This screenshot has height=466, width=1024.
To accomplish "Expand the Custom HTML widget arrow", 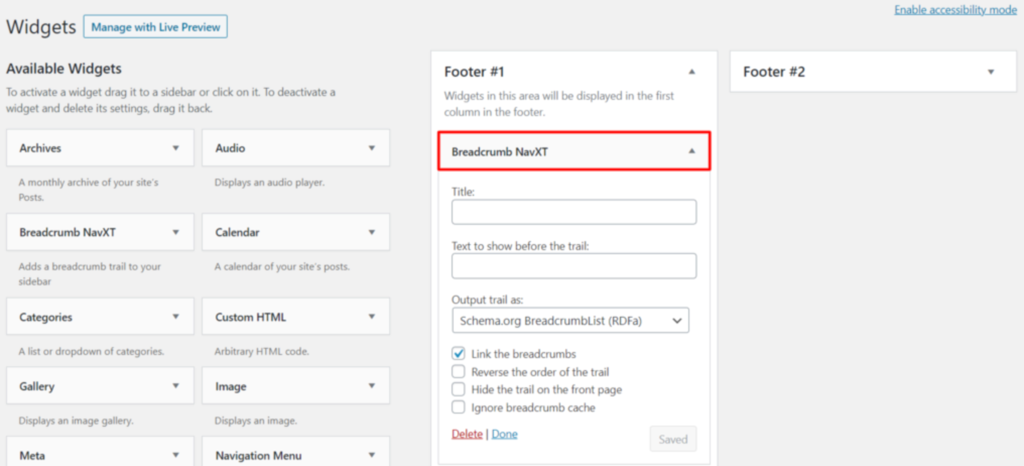I will point(372,317).
